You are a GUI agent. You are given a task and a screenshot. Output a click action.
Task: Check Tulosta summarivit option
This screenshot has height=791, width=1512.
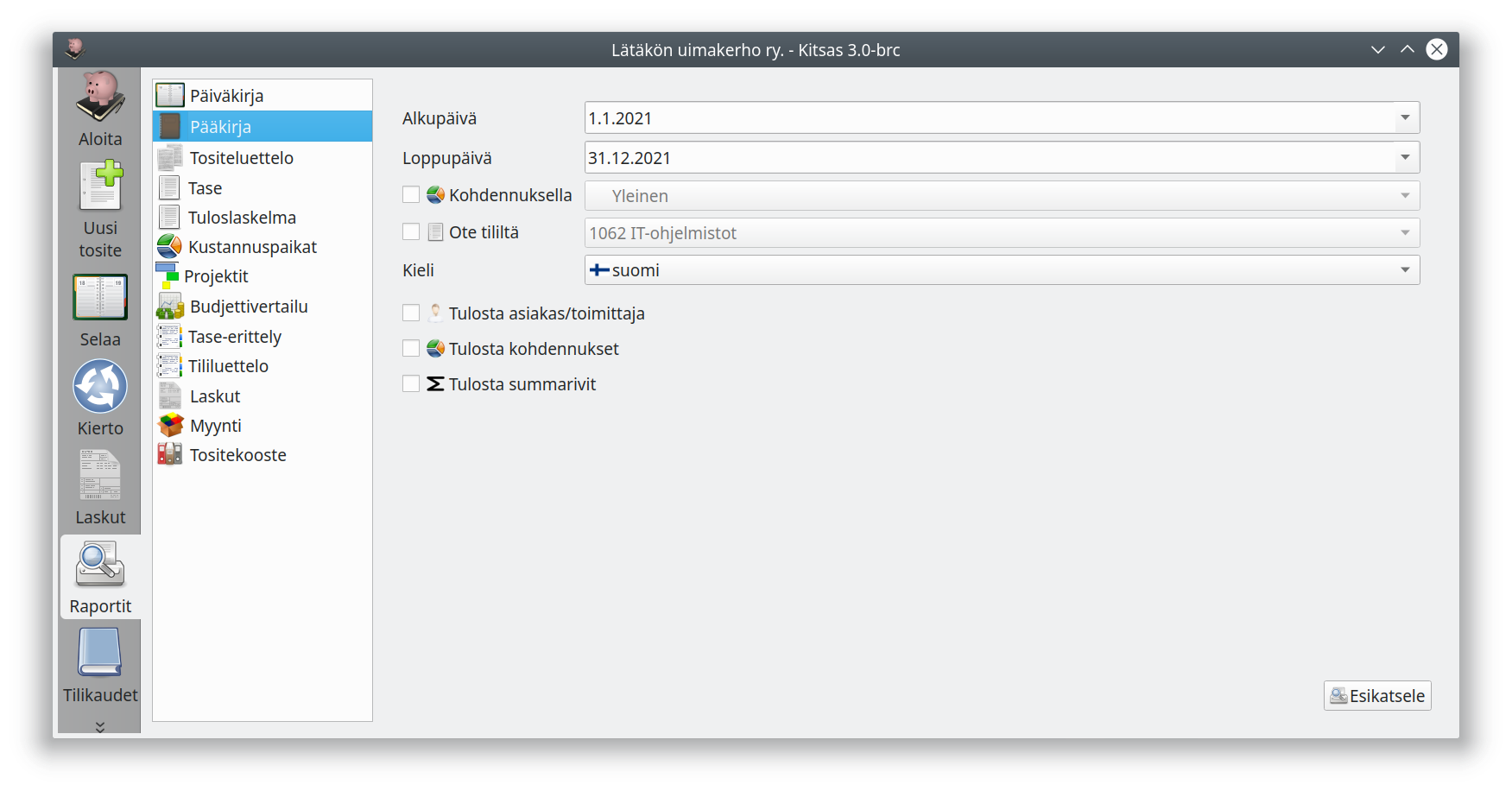[x=411, y=383]
